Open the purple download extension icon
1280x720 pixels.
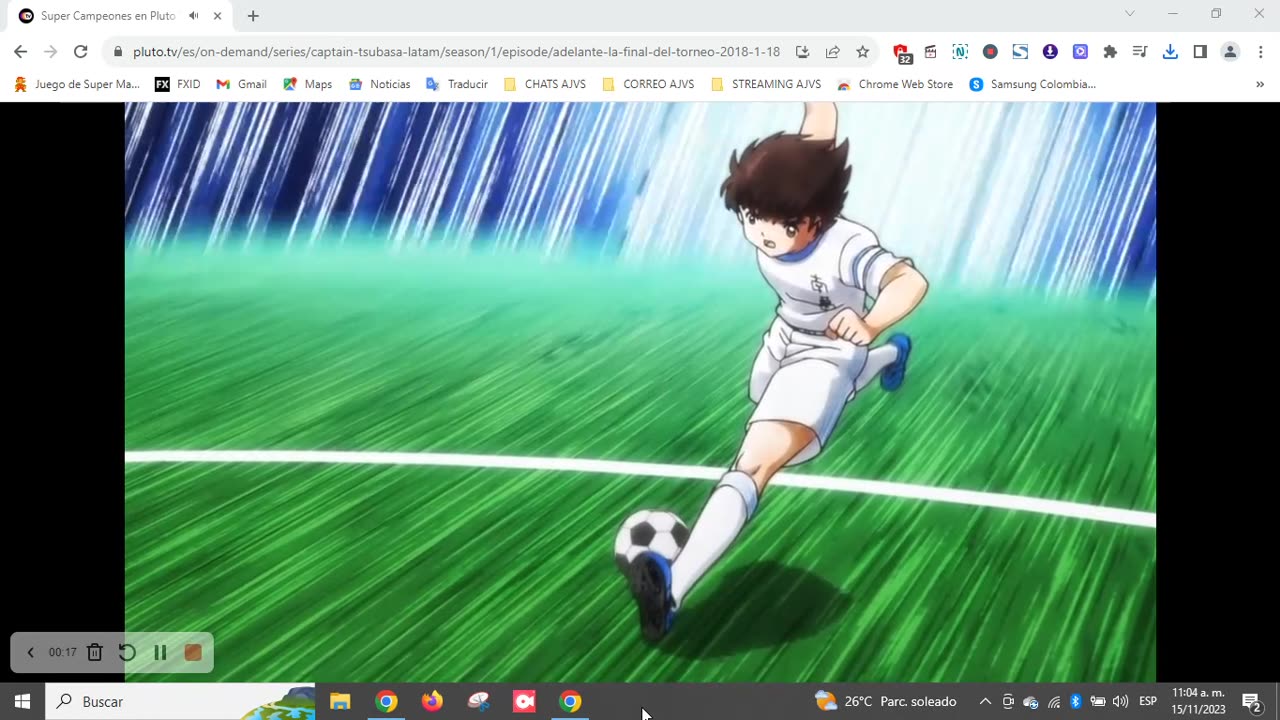pyautogui.click(x=1050, y=52)
